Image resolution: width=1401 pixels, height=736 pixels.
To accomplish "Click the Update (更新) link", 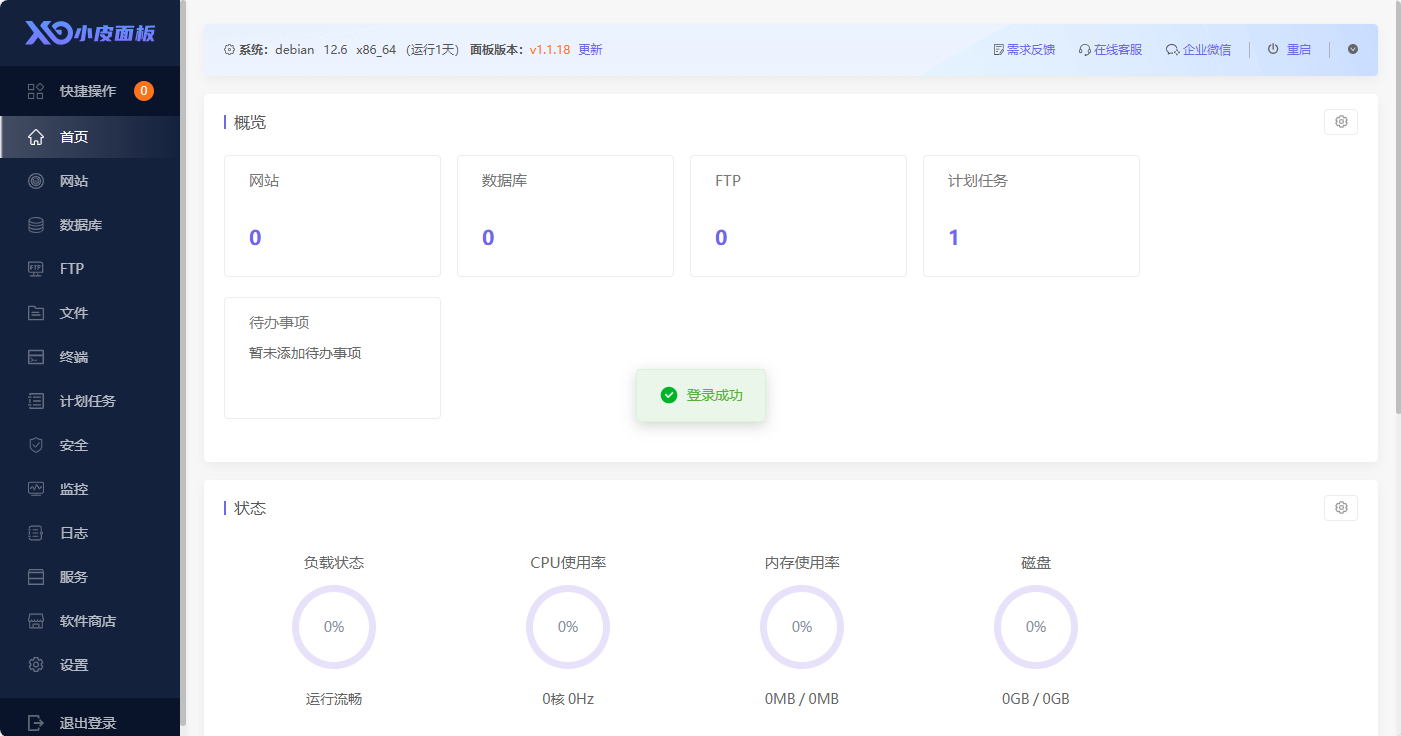I will [590, 49].
